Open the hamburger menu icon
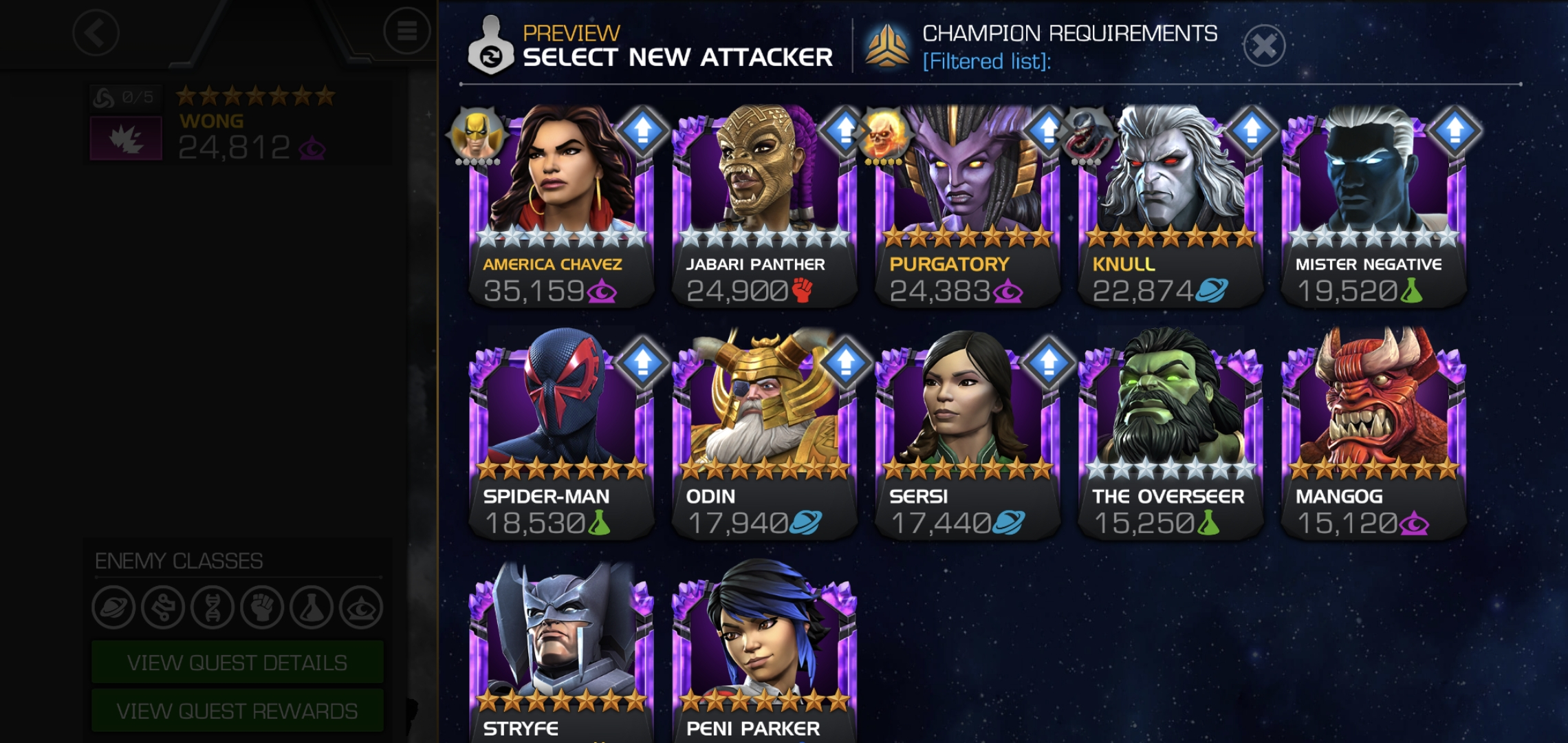 click(x=406, y=31)
